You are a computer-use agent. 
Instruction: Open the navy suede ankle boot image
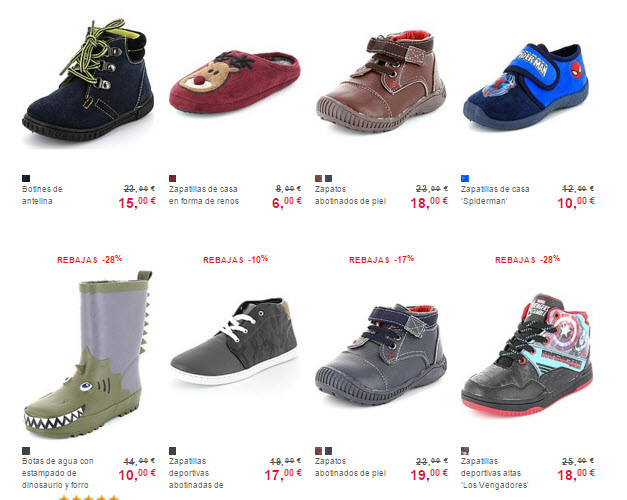coord(88,80)
